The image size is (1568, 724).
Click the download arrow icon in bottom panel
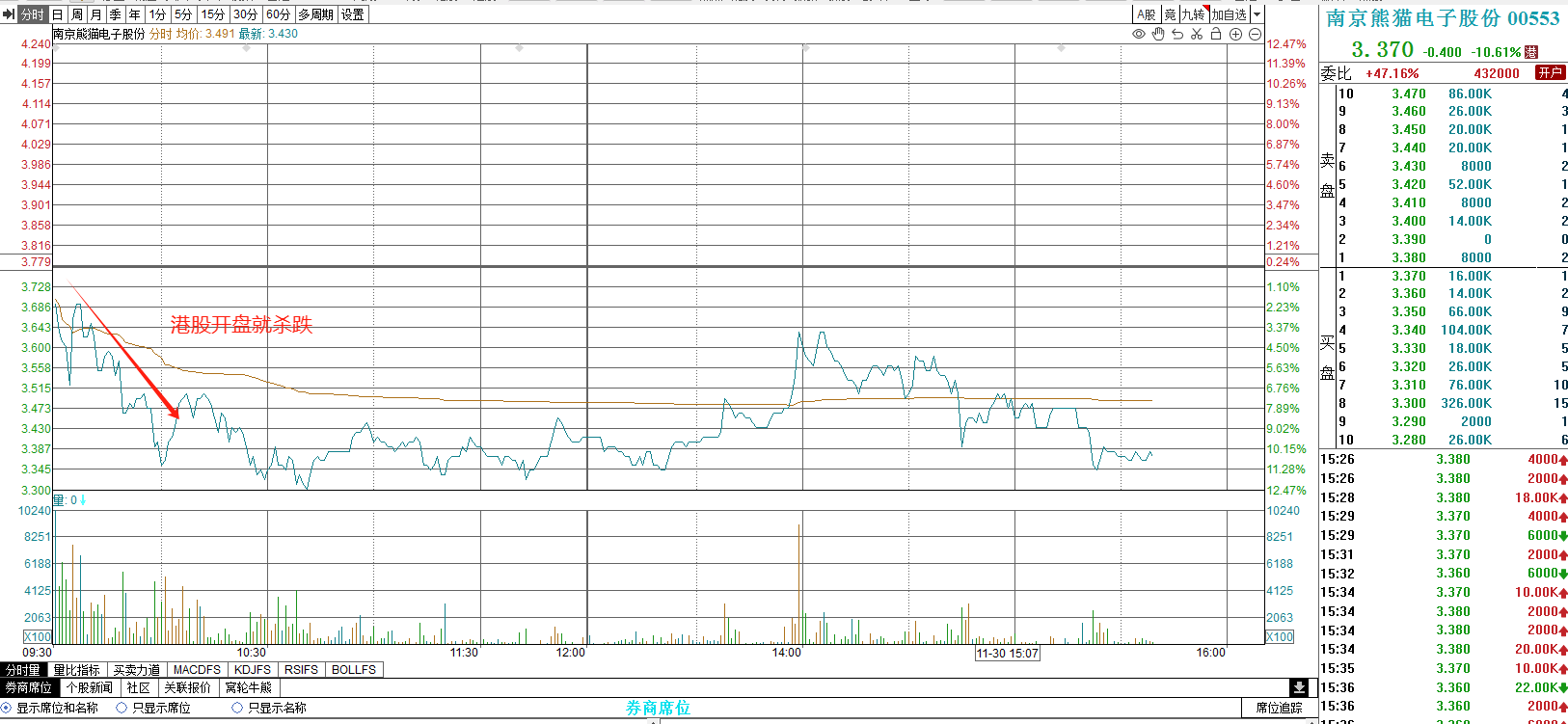tap(1300, 687)
